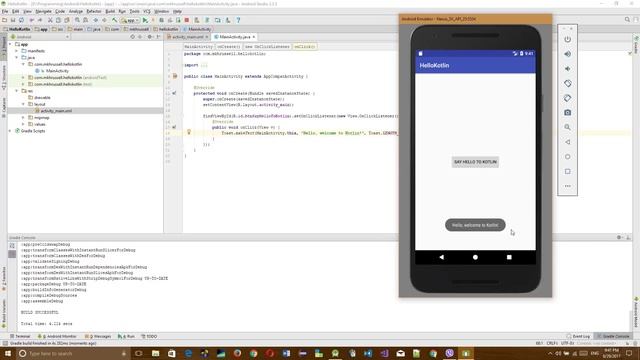Click emulator sidebar Back triangle icon

(567, 142)
